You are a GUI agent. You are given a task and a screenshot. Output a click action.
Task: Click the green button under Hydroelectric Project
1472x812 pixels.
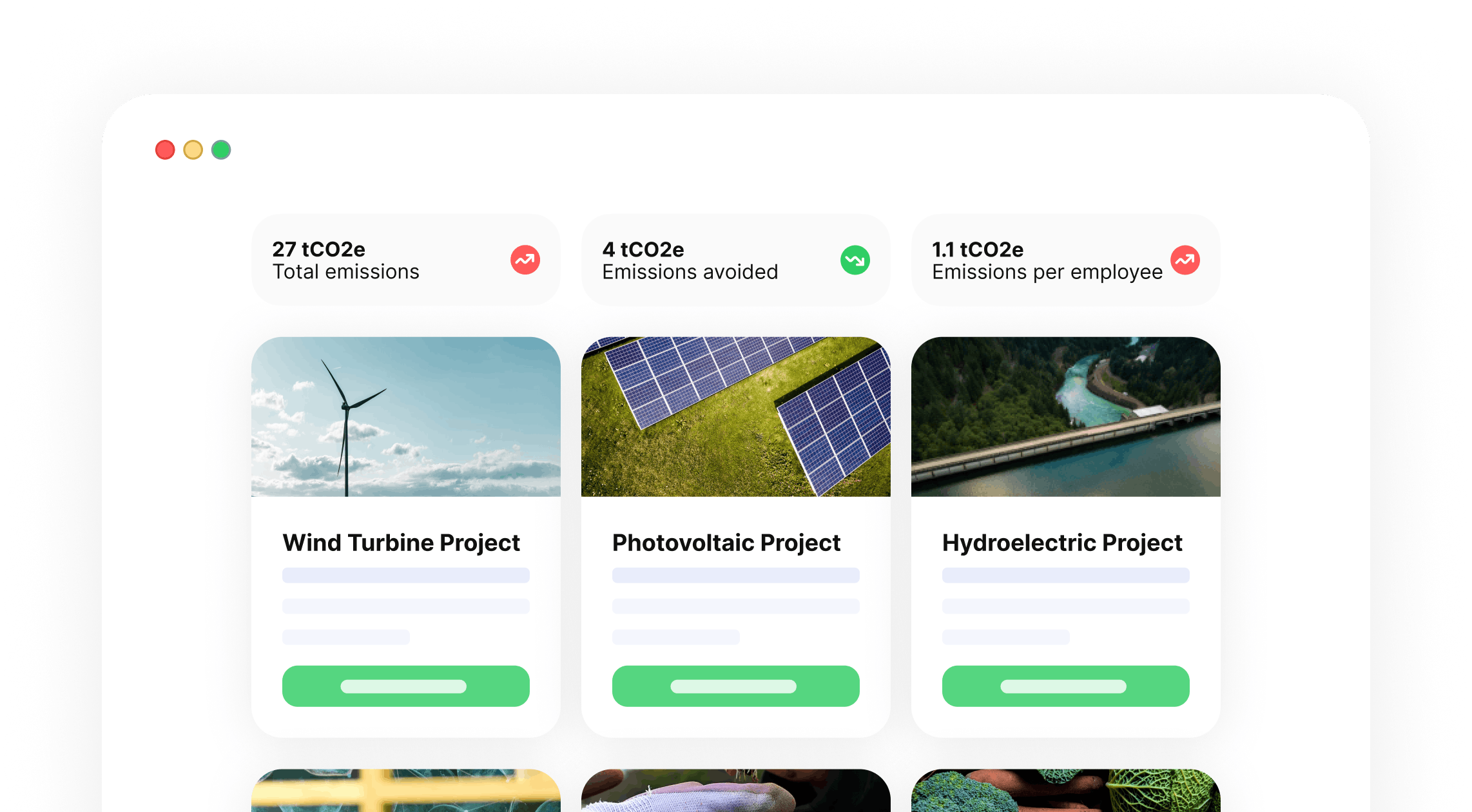click(1066, 686)
